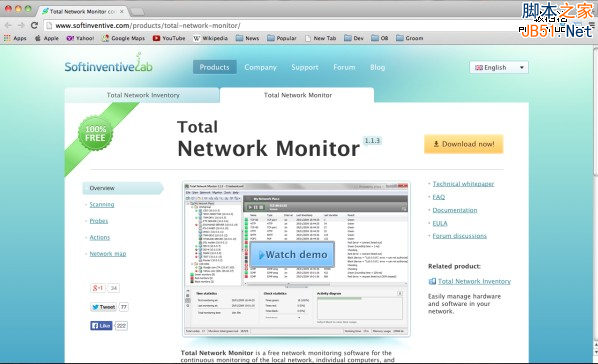Click the version 1.1.3 label
The width and height of the screenshot is (598, 364).
372,141
